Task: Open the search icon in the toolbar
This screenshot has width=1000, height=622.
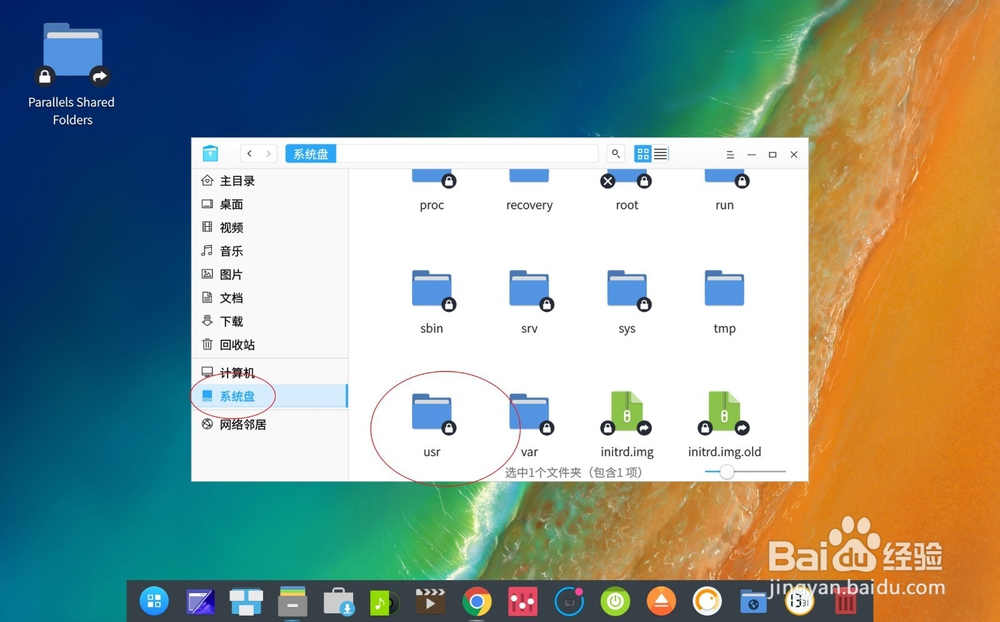Action: click(x=615, y=153)
